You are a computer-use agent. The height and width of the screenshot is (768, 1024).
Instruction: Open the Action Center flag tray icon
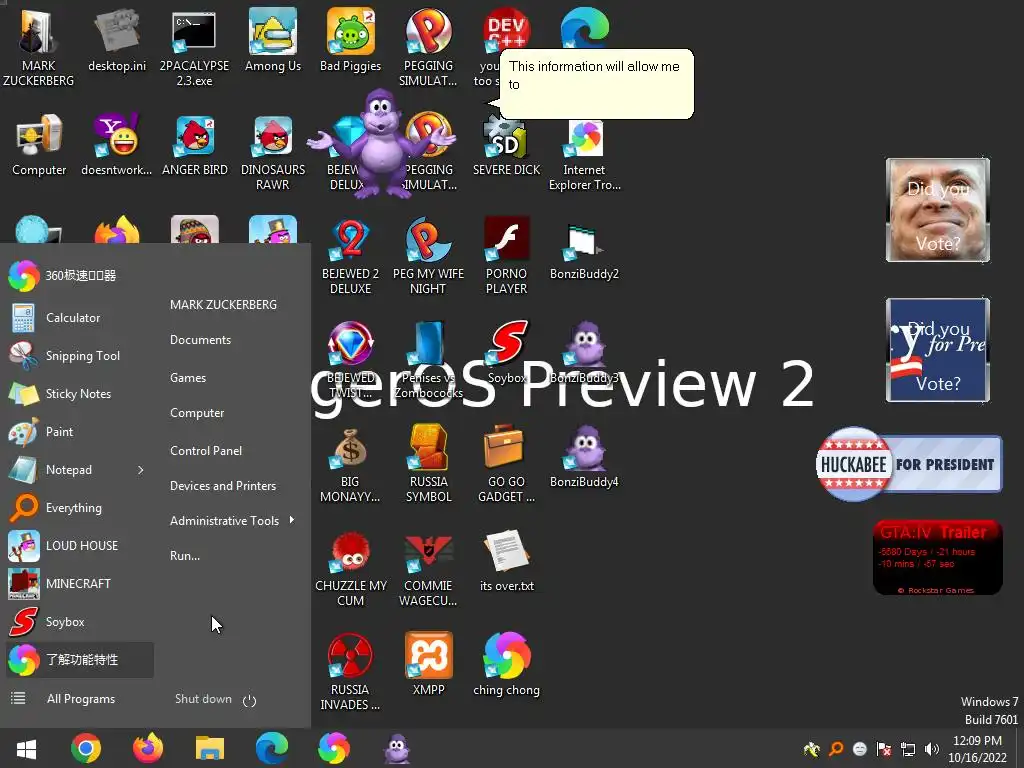click(x=884, y=749)
